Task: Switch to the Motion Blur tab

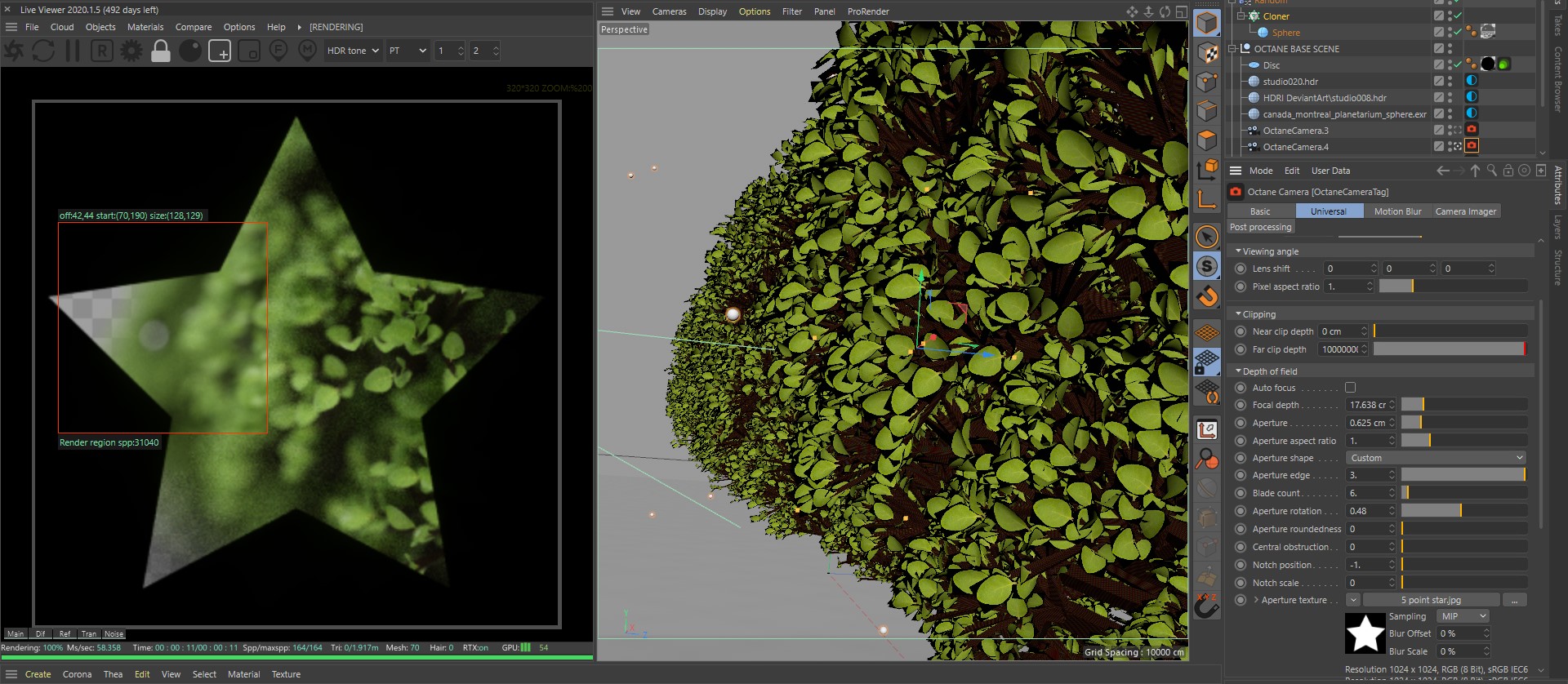Action: [1396, 211]
